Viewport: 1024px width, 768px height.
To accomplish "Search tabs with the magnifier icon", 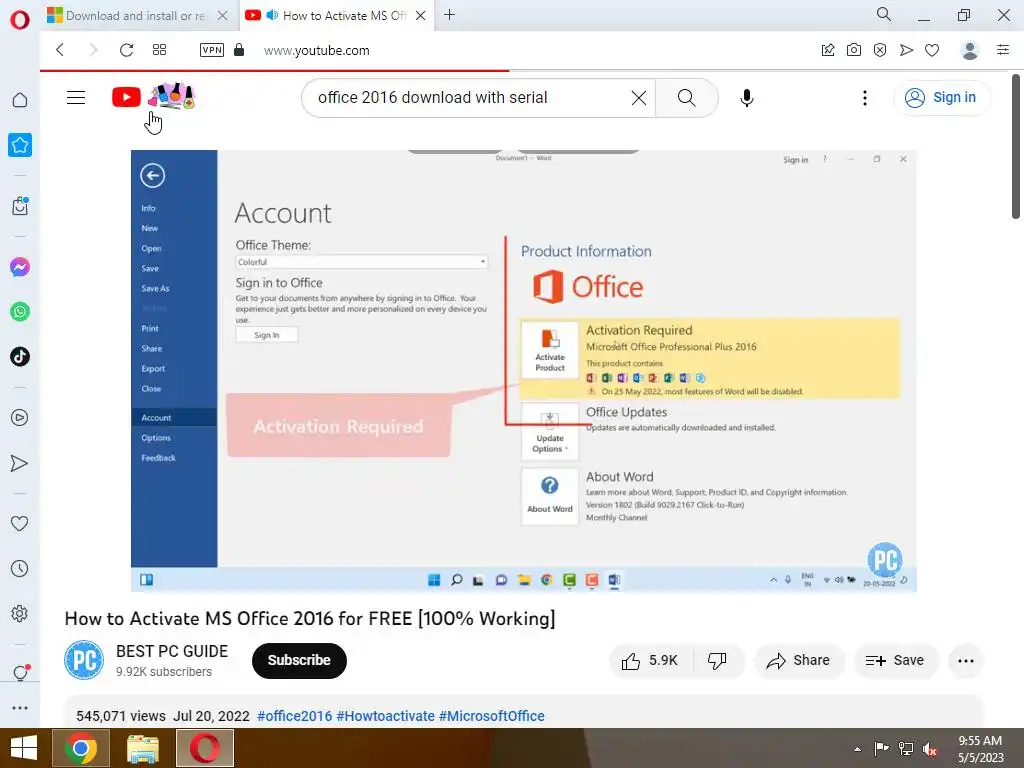I will tap(884, 14).
